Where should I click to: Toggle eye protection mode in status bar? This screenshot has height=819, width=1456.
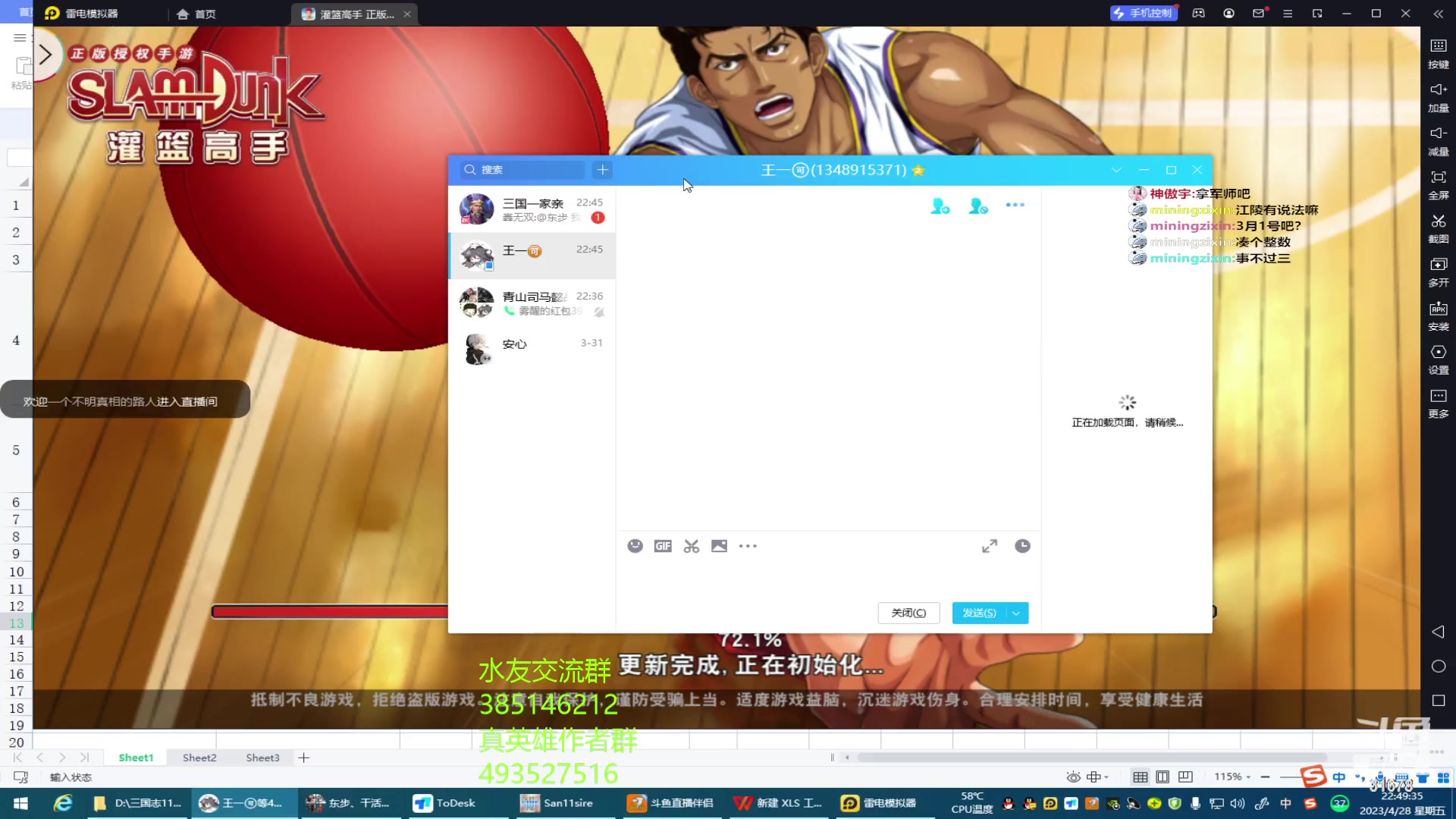pyautogui.click(x=1073, y=777)
